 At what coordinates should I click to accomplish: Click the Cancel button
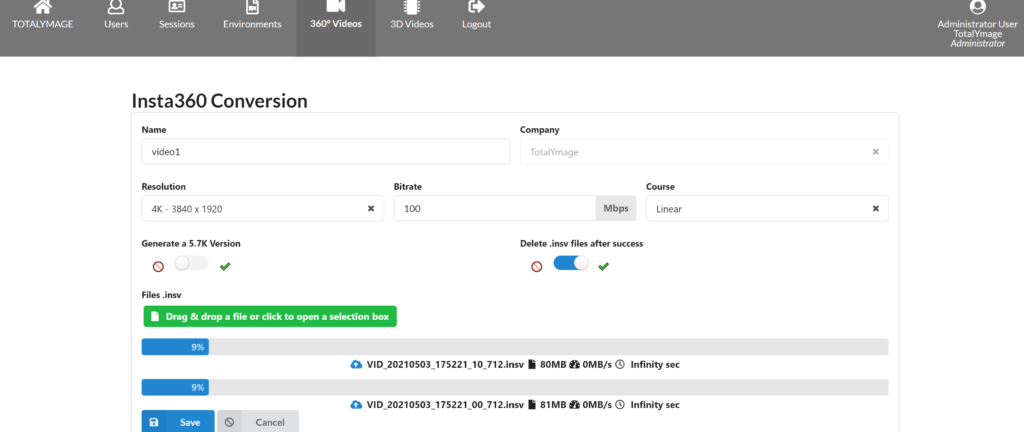pyautogui.click(x=258, y=422)
